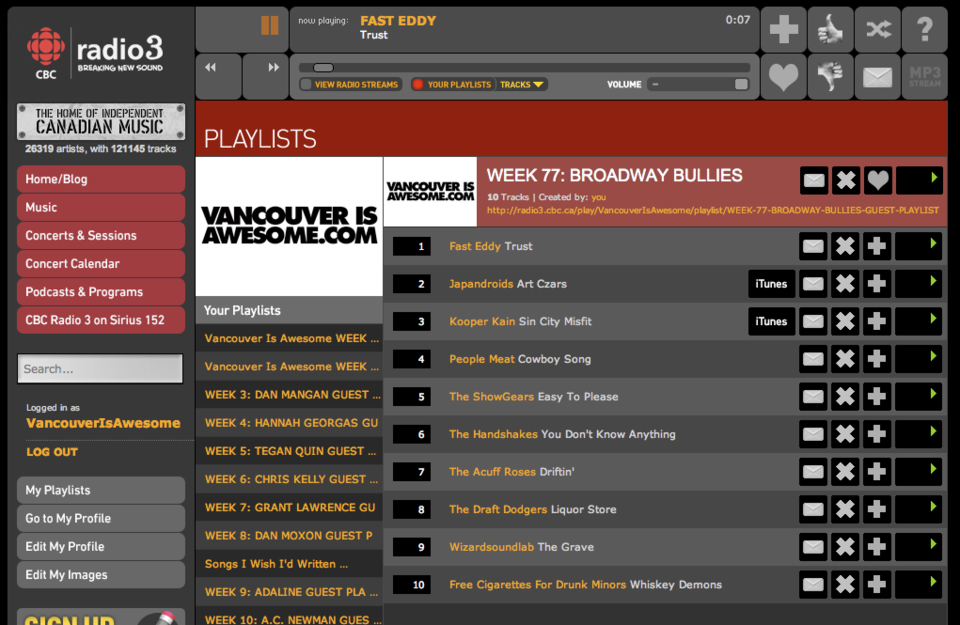Click the heart icon on the Week 77 playlist

click(x=877, y=180)
